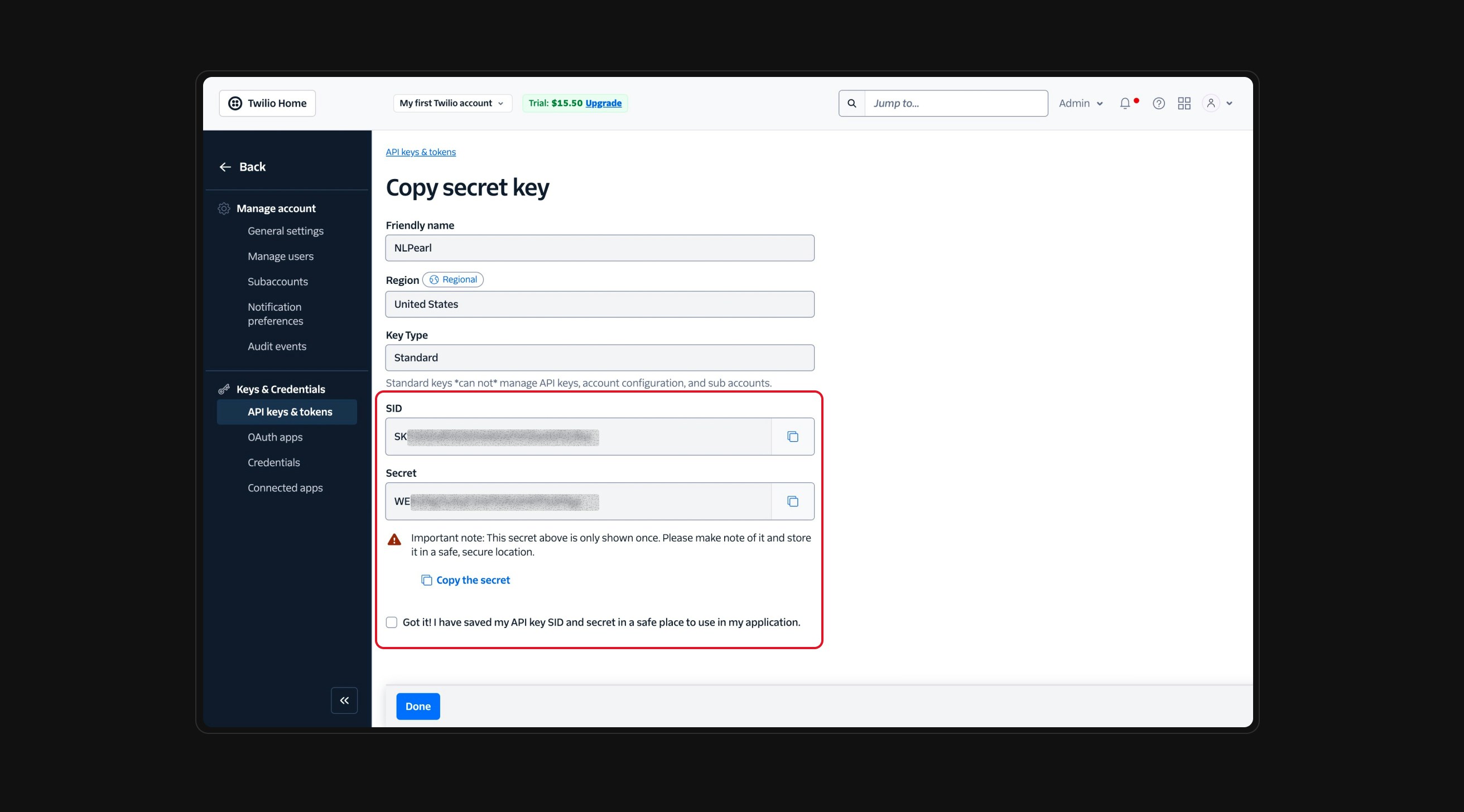Expand the Admin dropdown

point(1080,103)
